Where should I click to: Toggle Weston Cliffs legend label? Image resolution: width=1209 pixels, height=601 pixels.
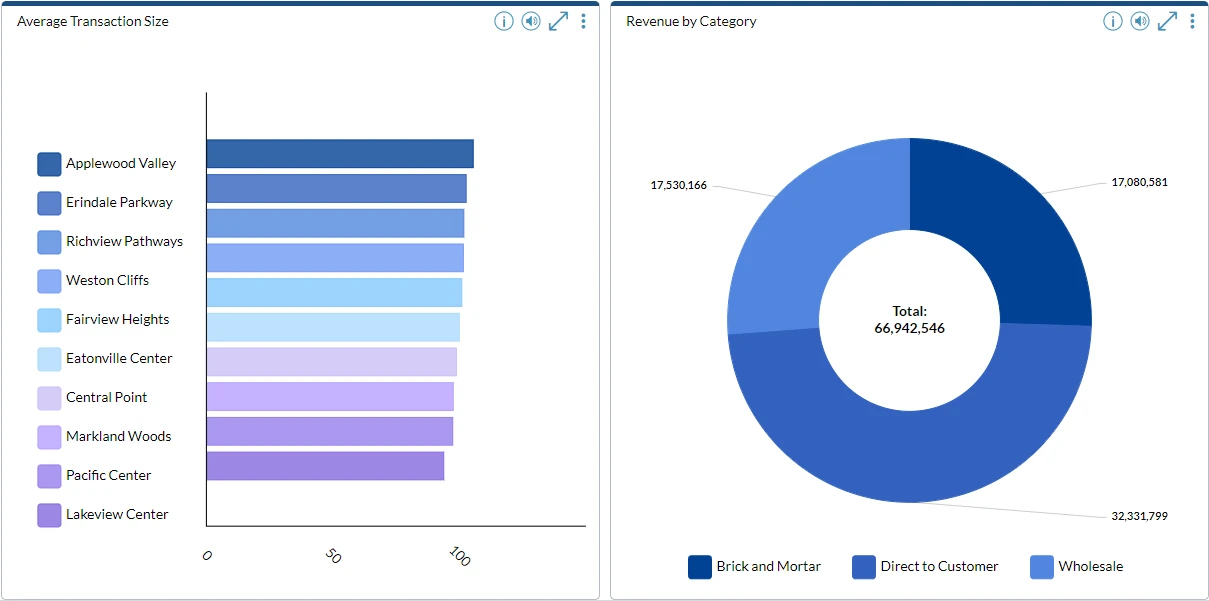(x=107, y=280)
